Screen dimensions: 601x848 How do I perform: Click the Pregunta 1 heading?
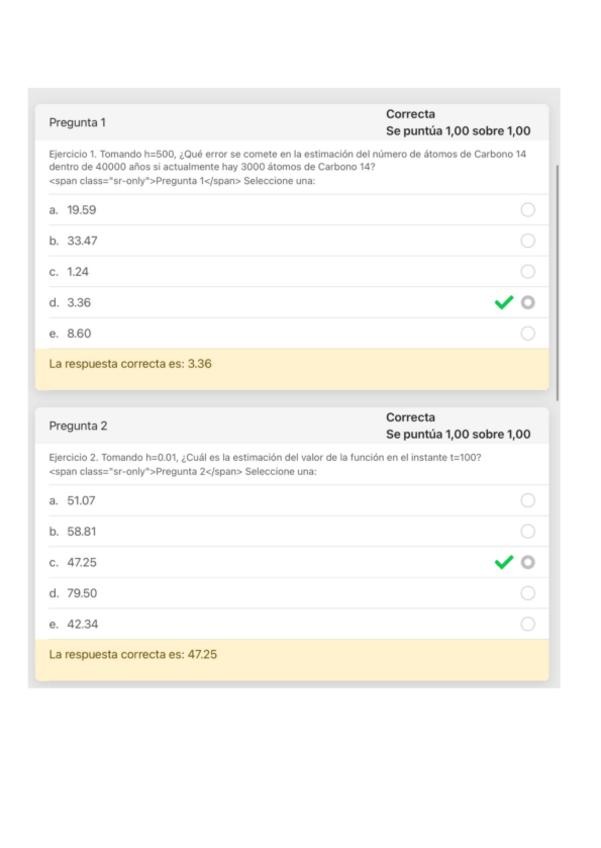point(77,123)
